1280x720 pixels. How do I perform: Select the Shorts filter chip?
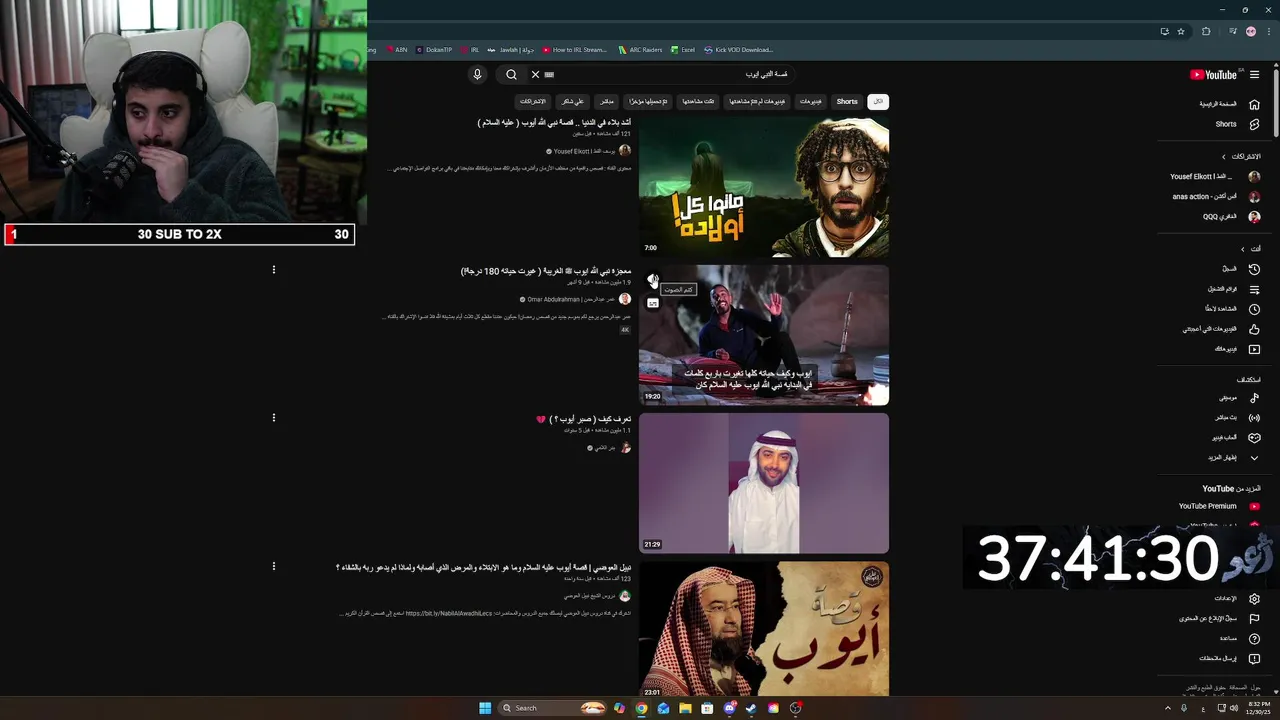coord(847,101)
